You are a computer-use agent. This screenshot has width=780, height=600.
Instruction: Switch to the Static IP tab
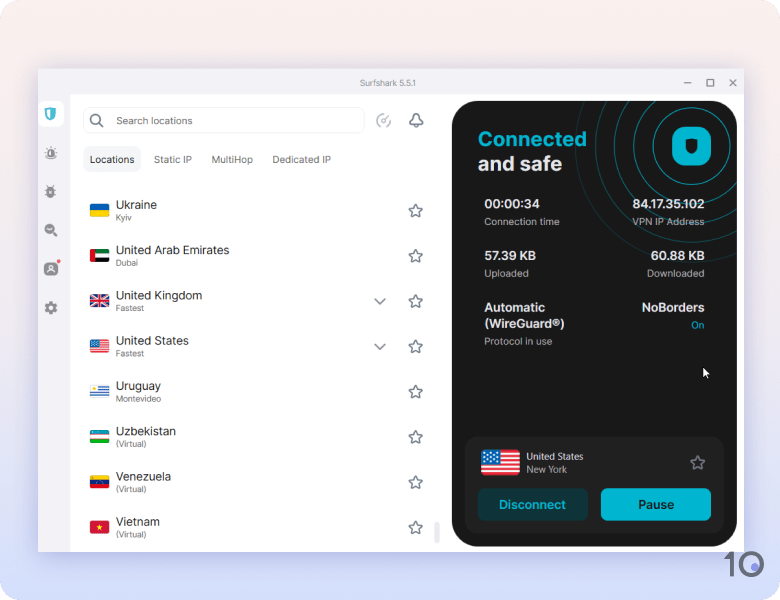[x=173, y=159]
